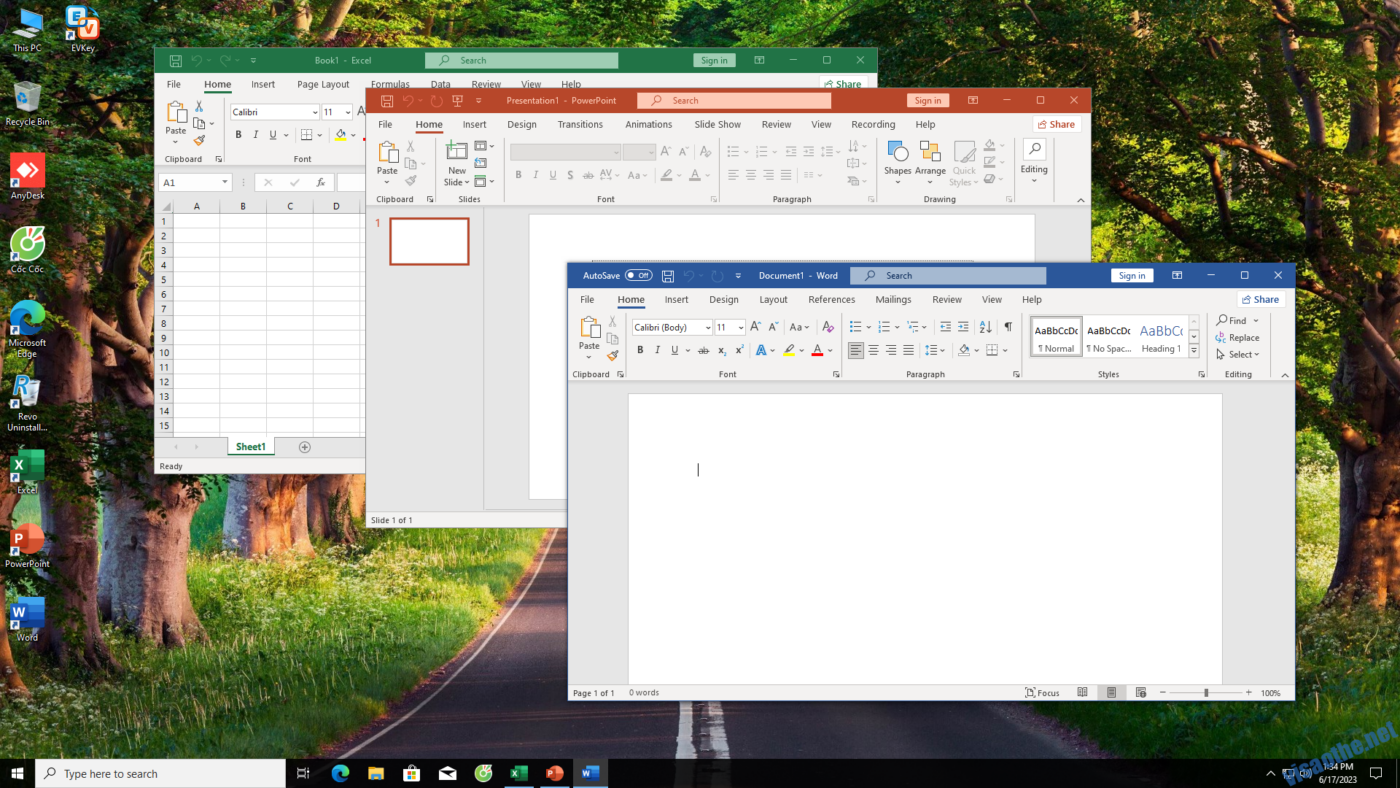Screen dimensions: 1400x788
Task: Open Excel Calibri font dropdown
Action: pyautogui.click(x=313, y=113)
